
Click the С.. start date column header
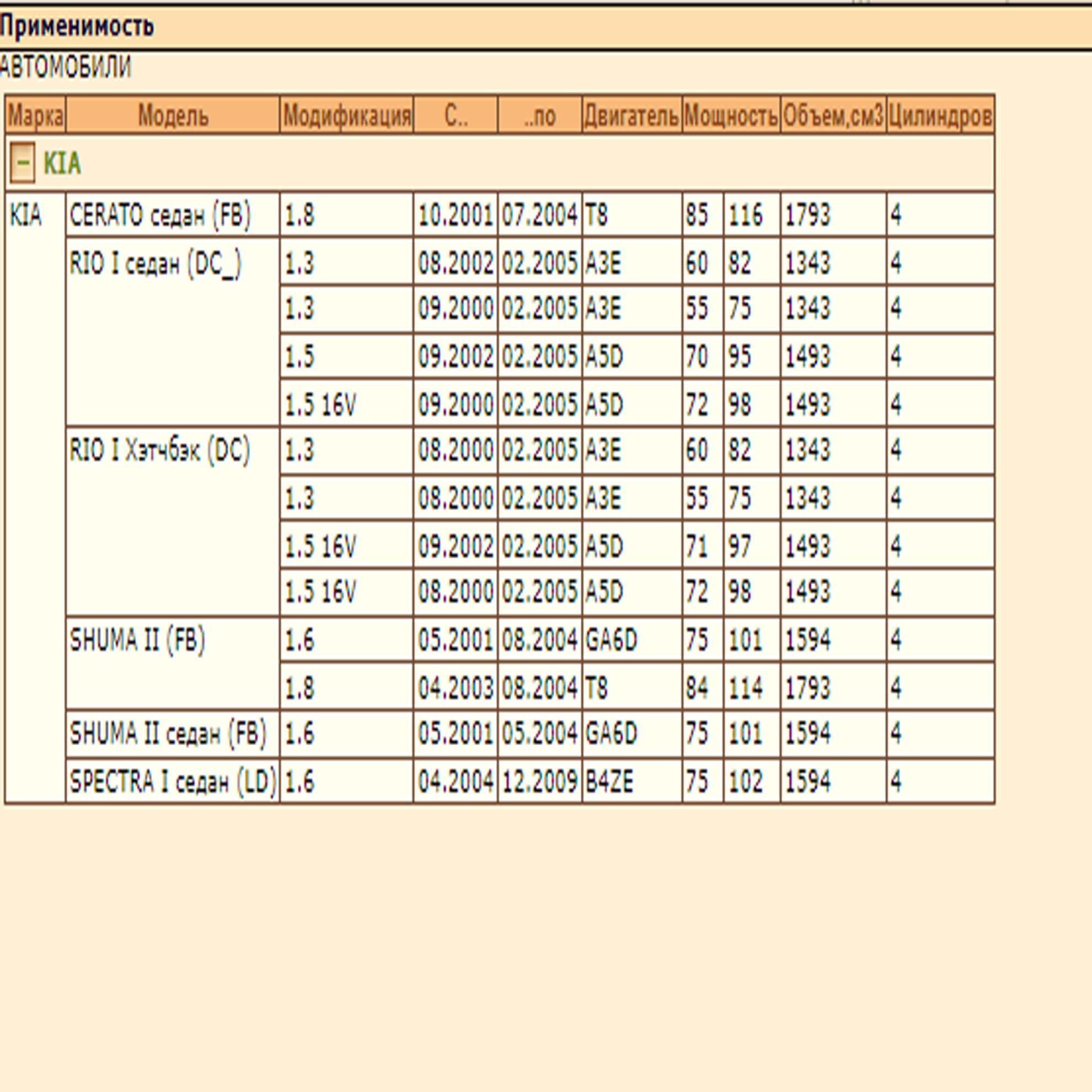[456, 116]
